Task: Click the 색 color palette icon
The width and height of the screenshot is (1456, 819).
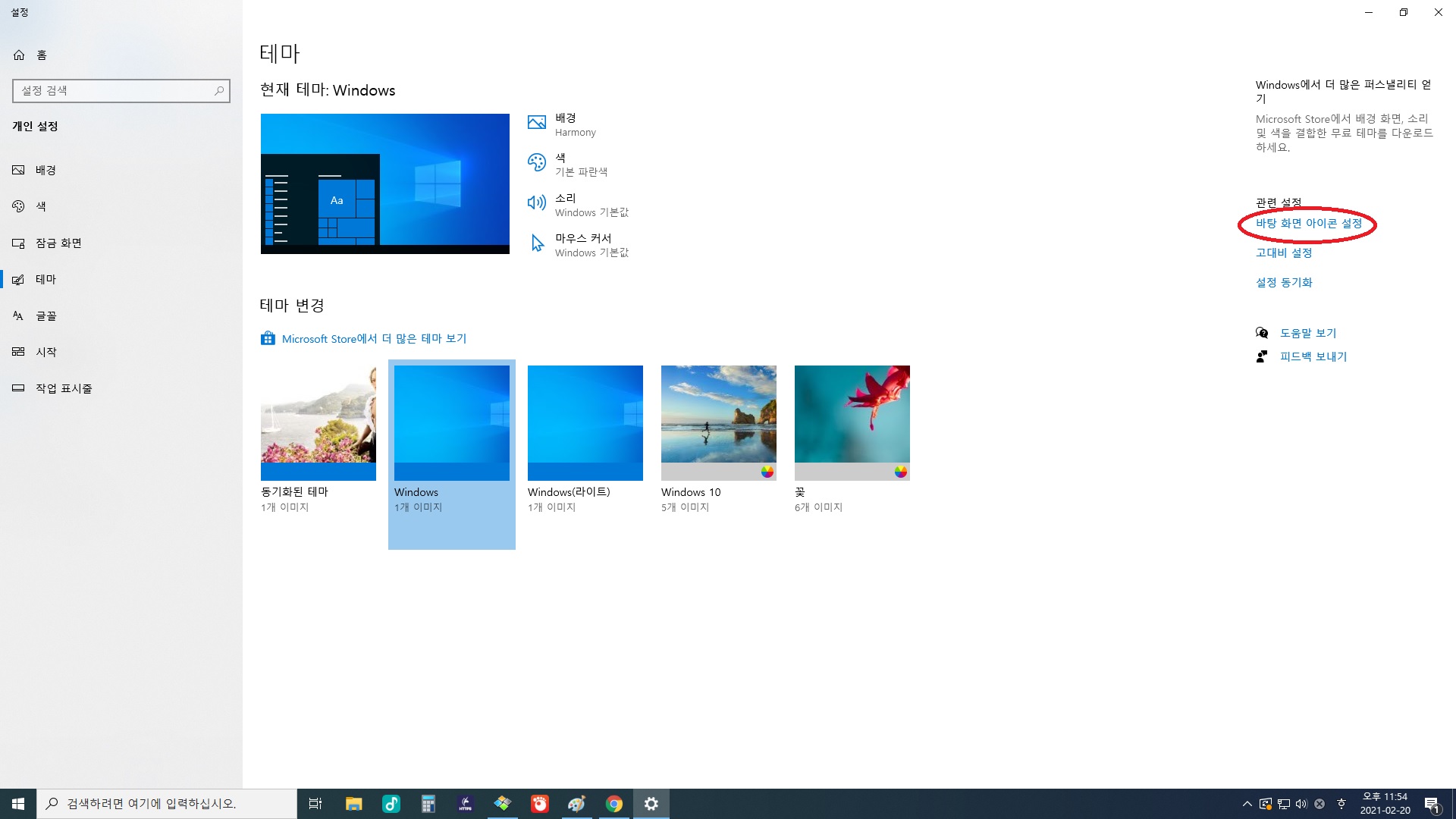Action: [536, 162]
